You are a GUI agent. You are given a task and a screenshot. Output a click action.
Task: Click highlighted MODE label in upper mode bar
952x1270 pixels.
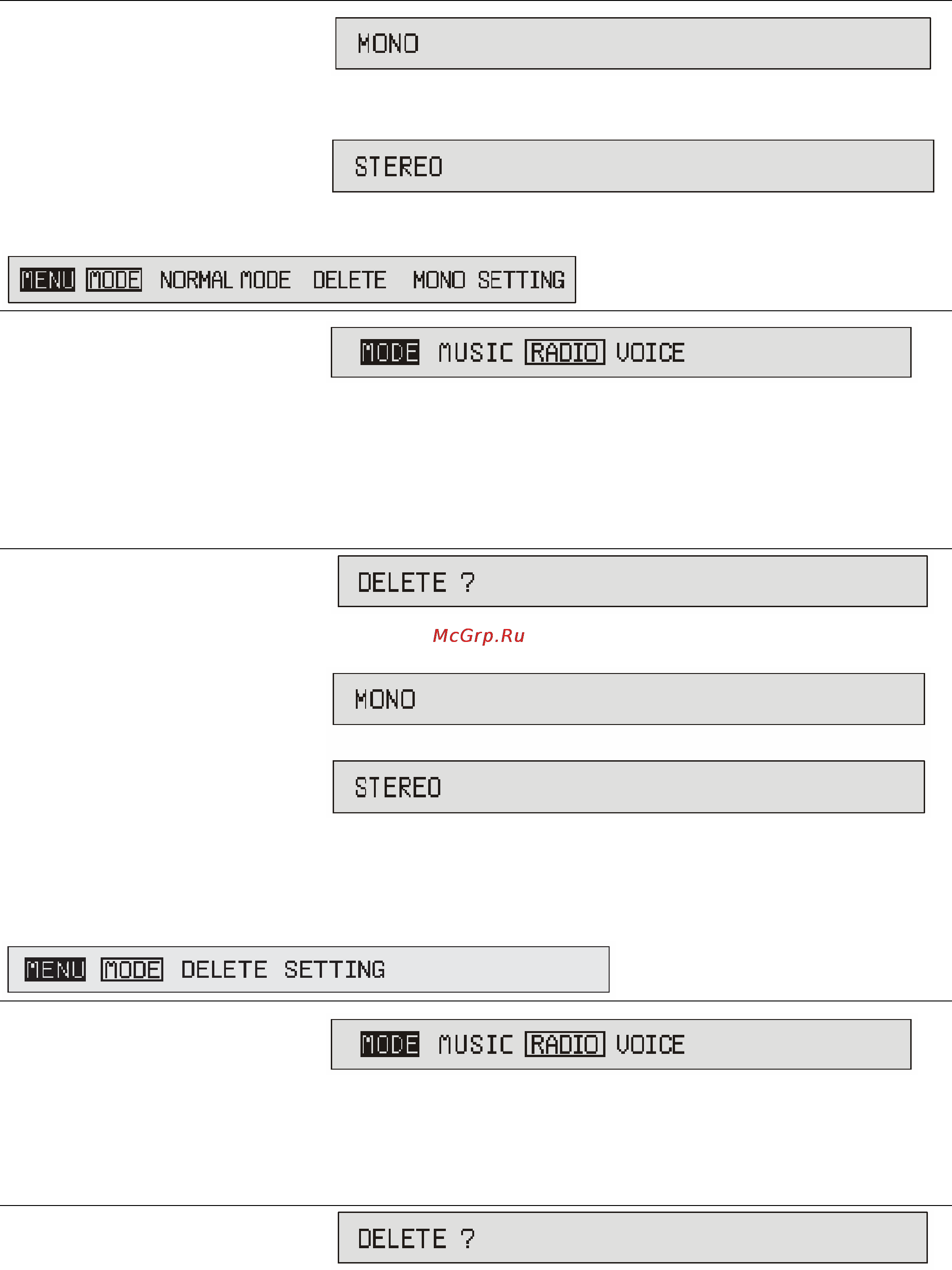click(390, 352)
